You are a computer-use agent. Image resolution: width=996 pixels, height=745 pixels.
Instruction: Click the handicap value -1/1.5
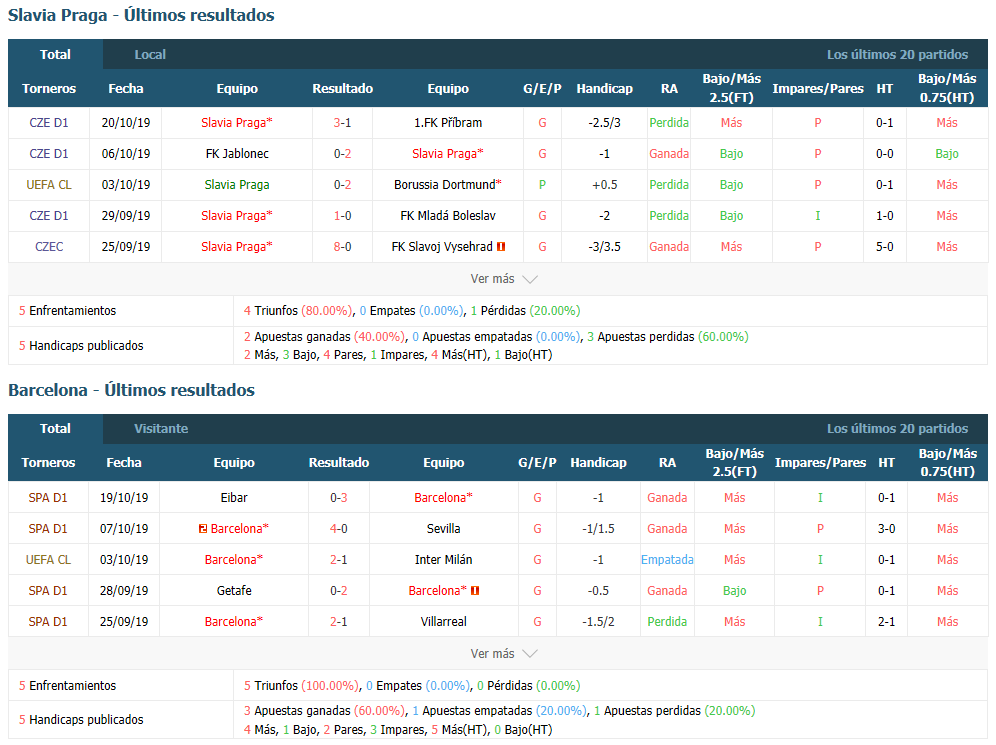598,528
